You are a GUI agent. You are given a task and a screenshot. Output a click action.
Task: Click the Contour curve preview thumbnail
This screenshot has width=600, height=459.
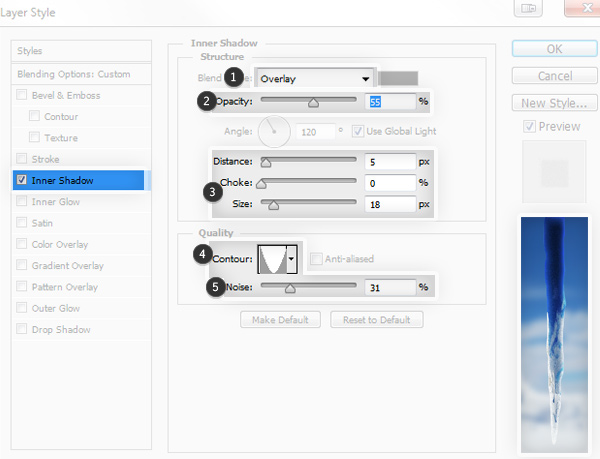click(271, 260)
